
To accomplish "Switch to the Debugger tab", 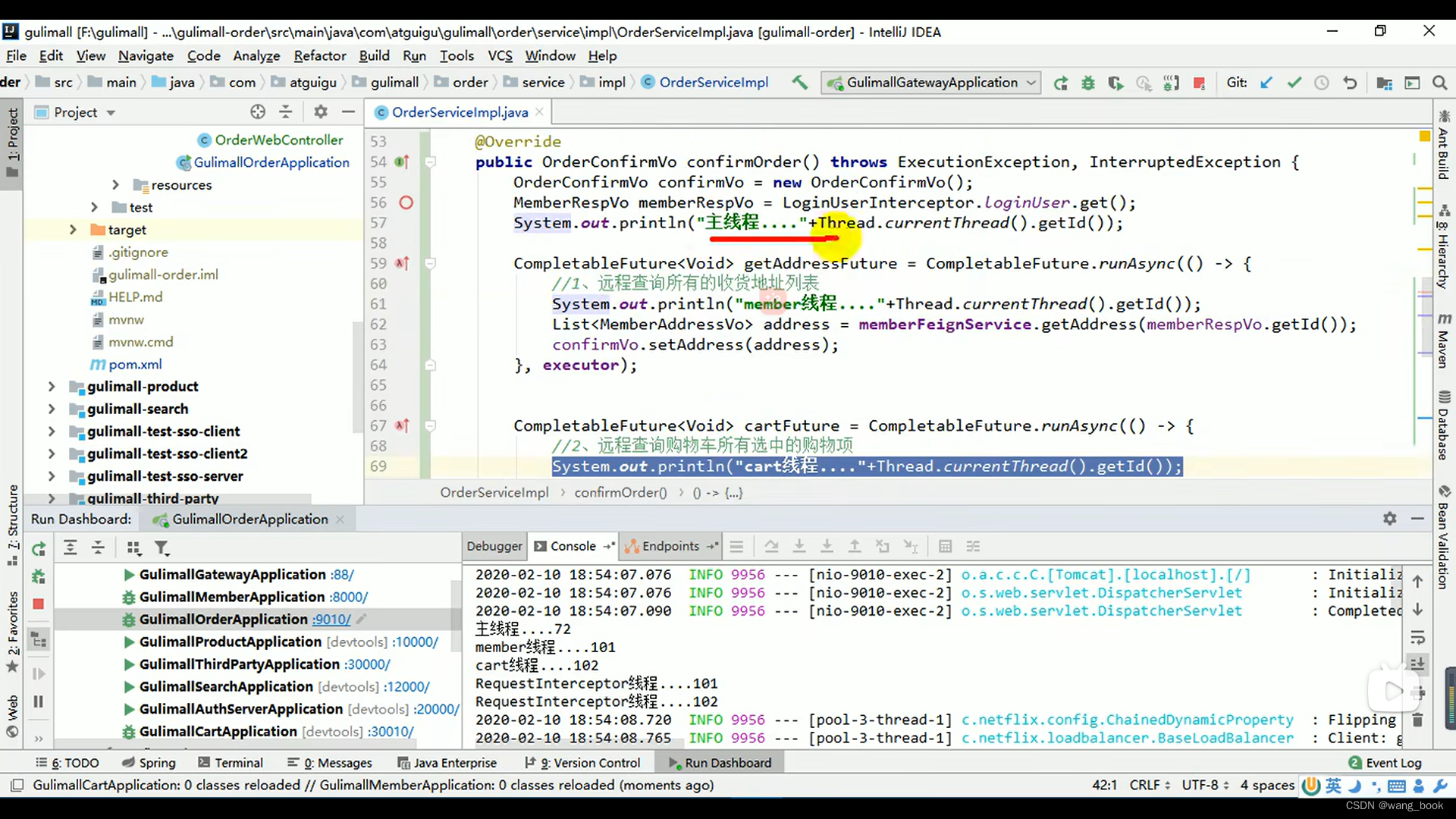I will (x=494, y=546).
